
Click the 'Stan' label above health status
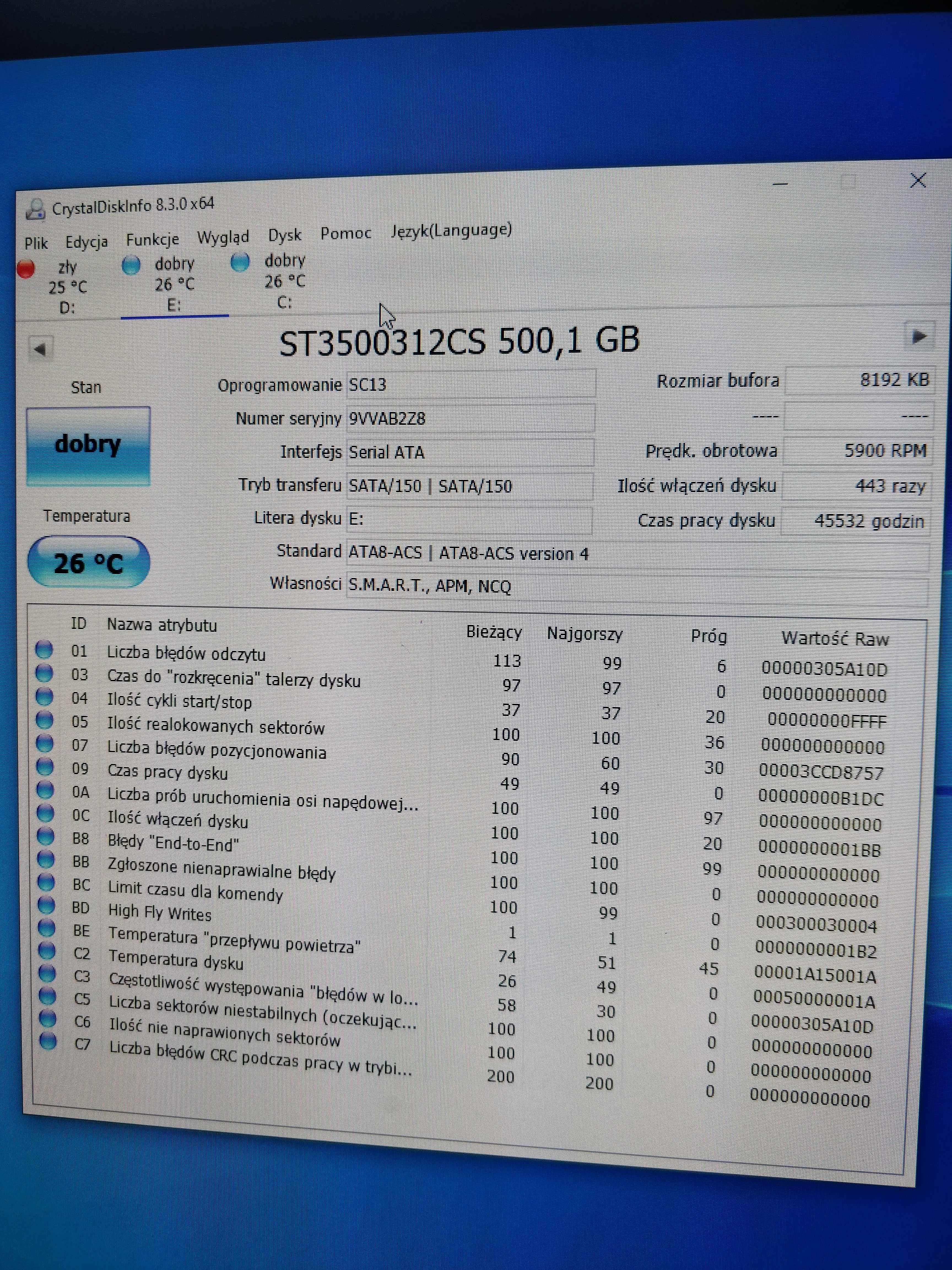(x=86, y=388)
